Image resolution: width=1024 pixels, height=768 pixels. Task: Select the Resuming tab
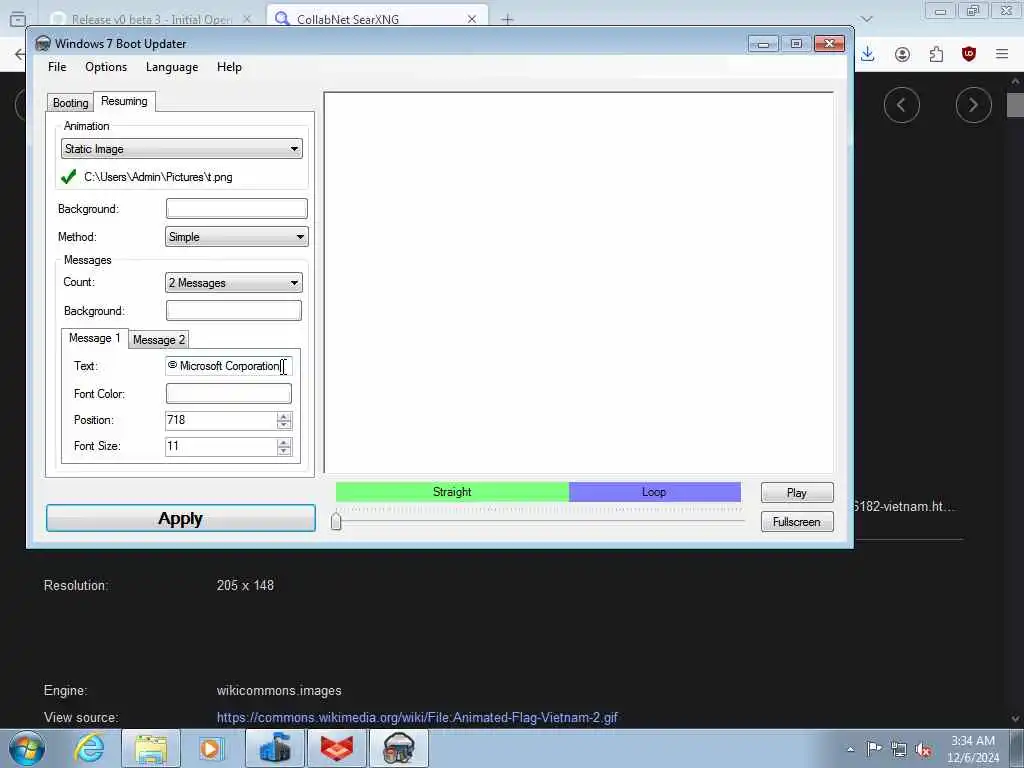[x=124, y=101]
